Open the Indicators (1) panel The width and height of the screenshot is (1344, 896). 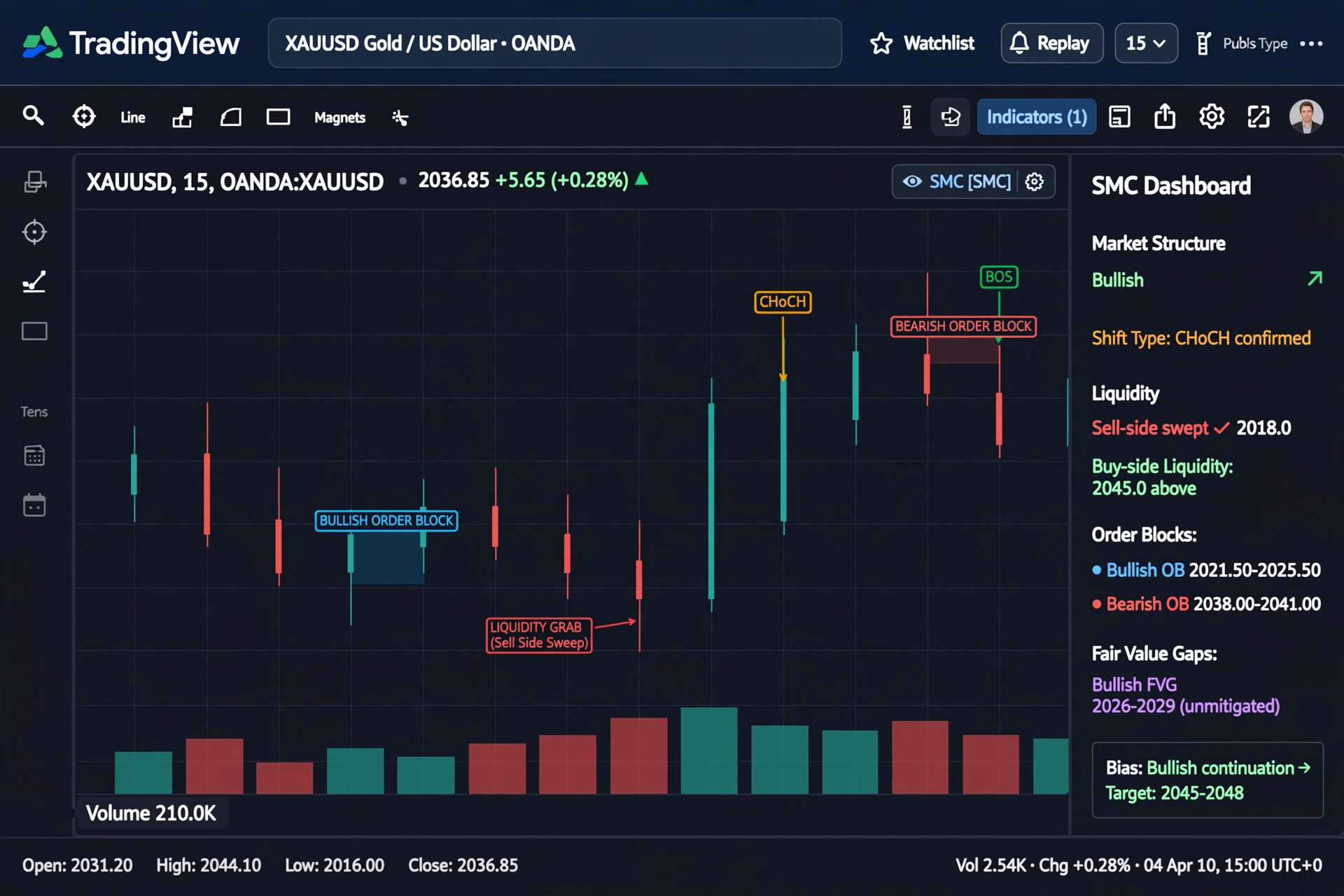pos(1037,117)
